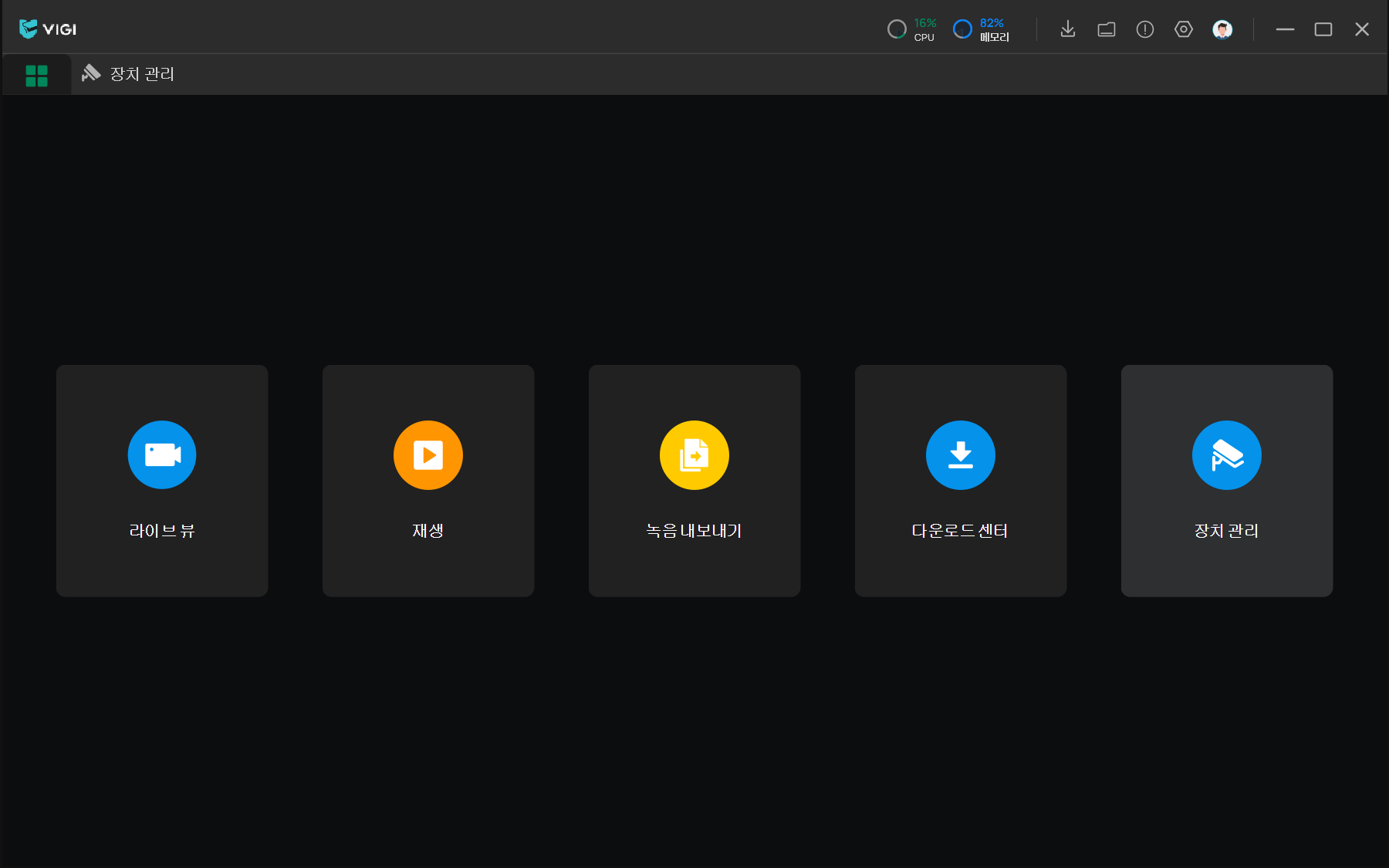Switch to the 장치 관리 tab
This screenshot has height=868, width=1389.
(129, 74)
